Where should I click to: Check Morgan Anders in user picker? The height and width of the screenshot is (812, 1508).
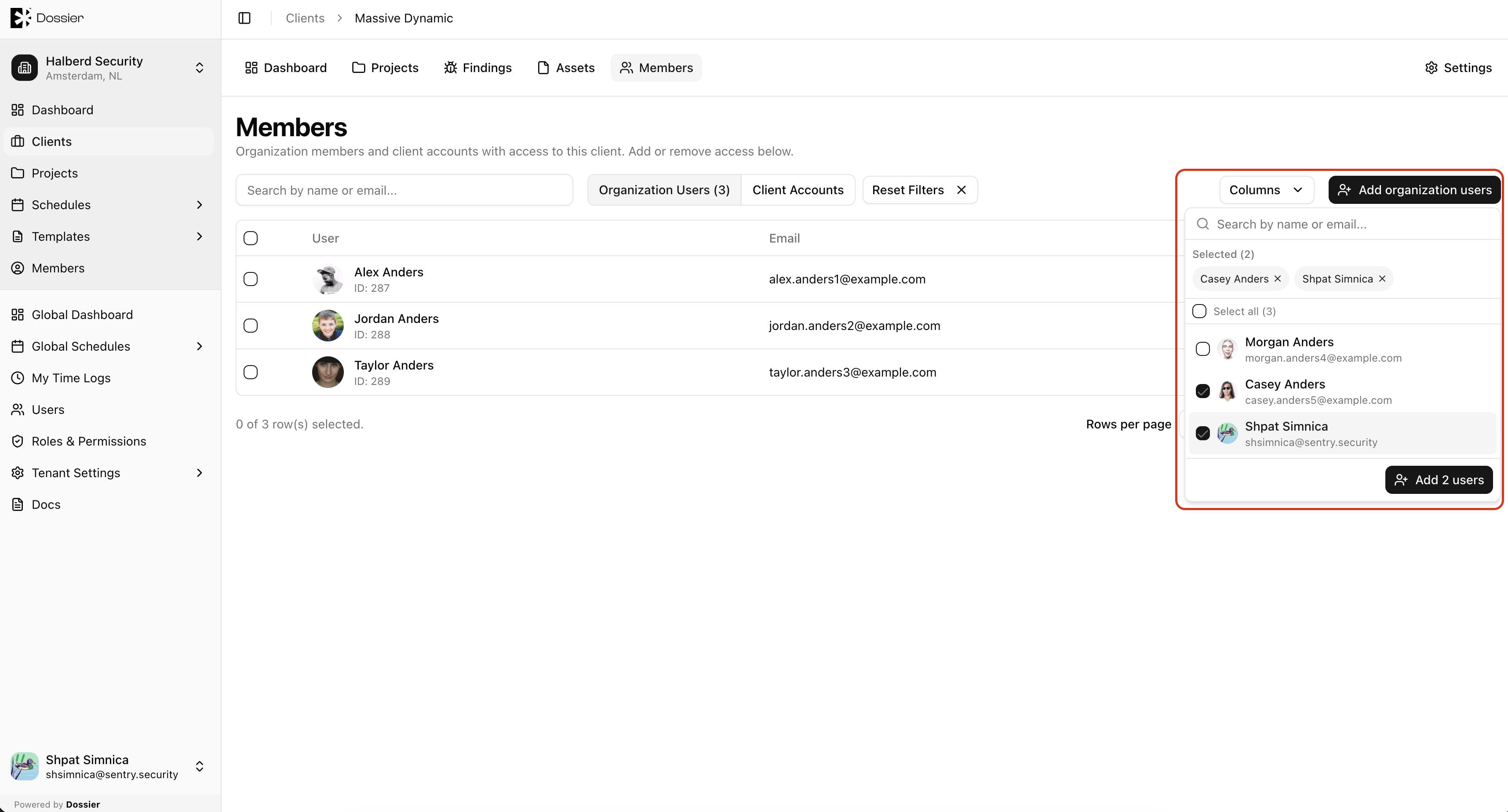[1202, 349]
